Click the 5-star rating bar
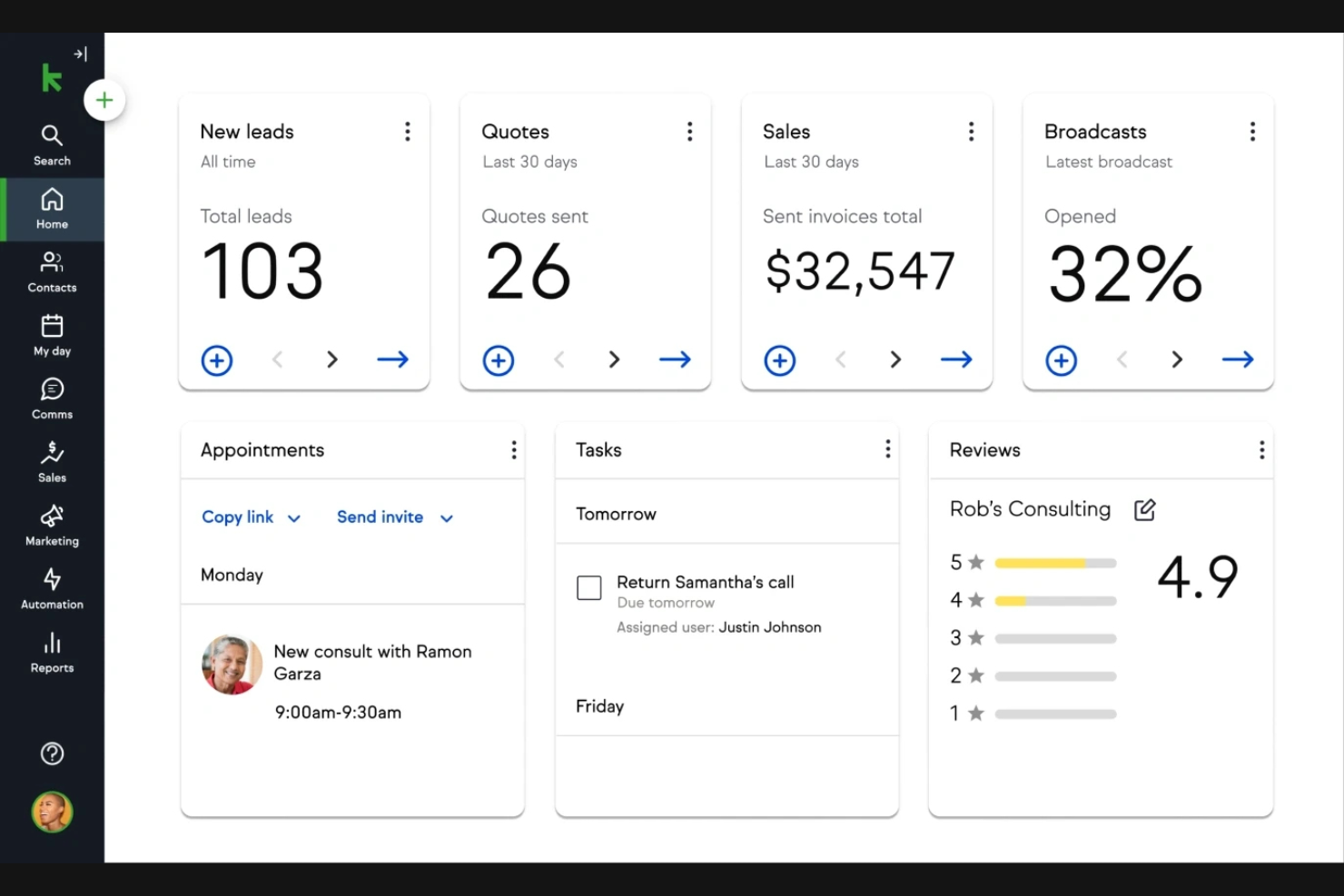This screenshot has height=896, width=1344. coord(1055,563)
